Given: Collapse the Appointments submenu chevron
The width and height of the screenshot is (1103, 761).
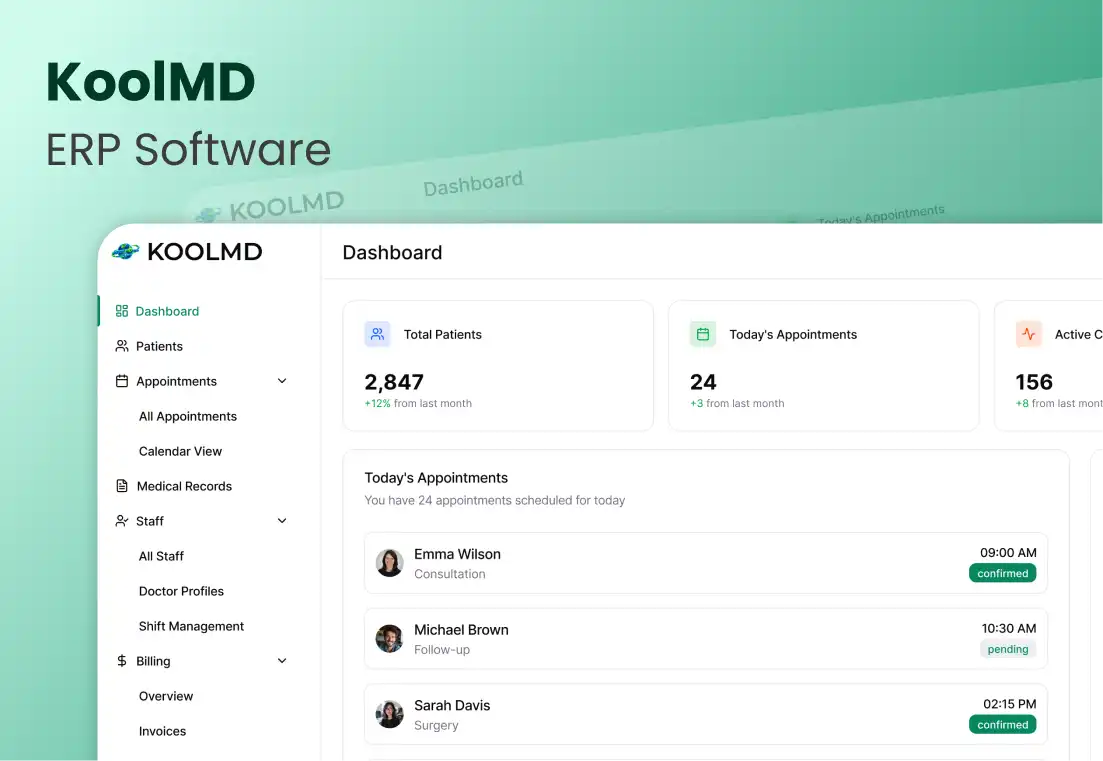Looking at the screenshot, I should (282, 381).
